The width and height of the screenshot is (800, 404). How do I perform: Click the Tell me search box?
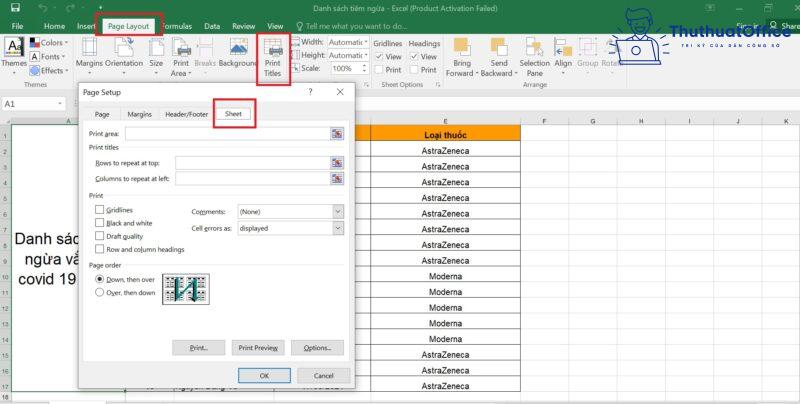click(352, 26)
